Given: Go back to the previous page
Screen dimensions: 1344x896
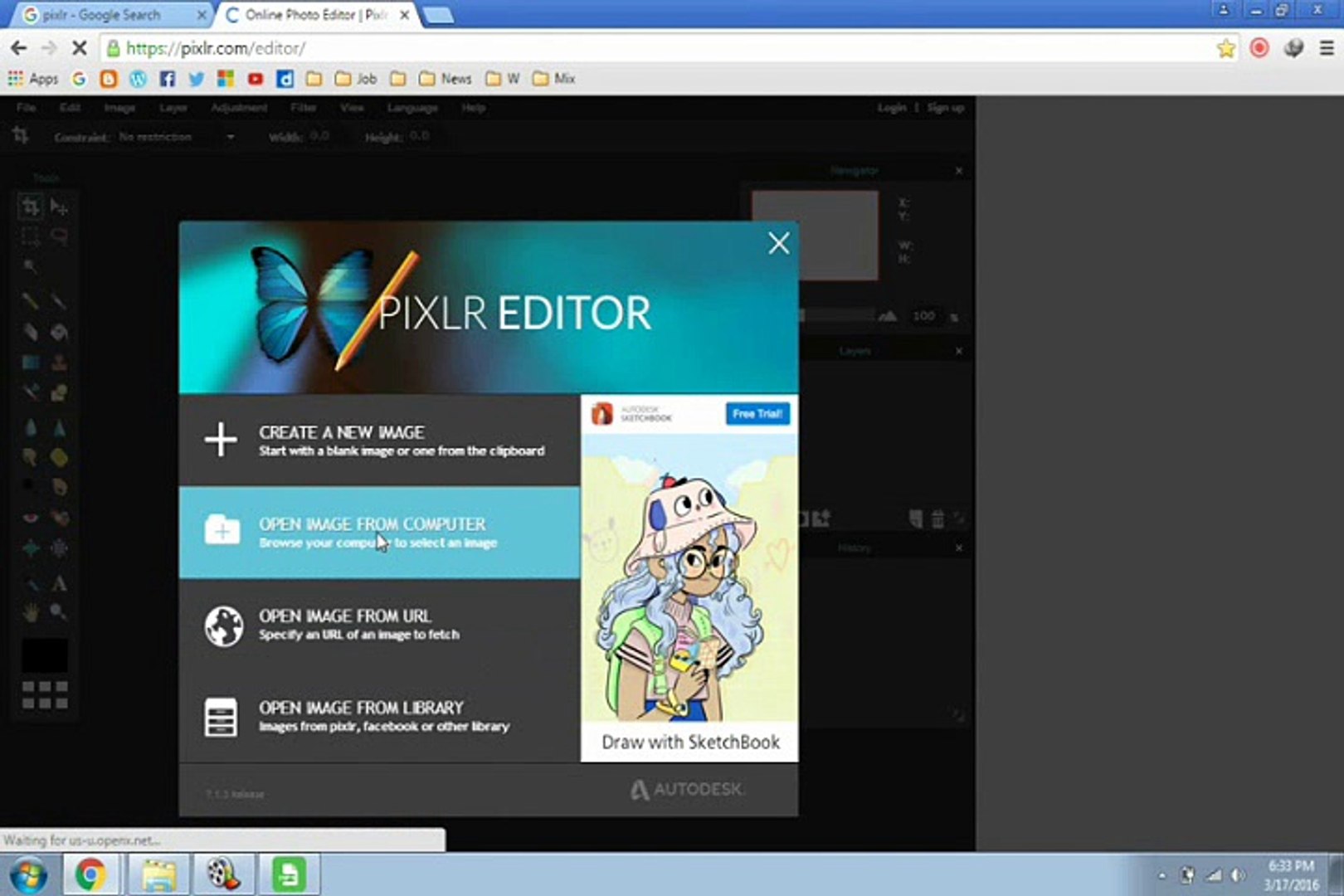Looking at the screenshot, I should 18,48.
